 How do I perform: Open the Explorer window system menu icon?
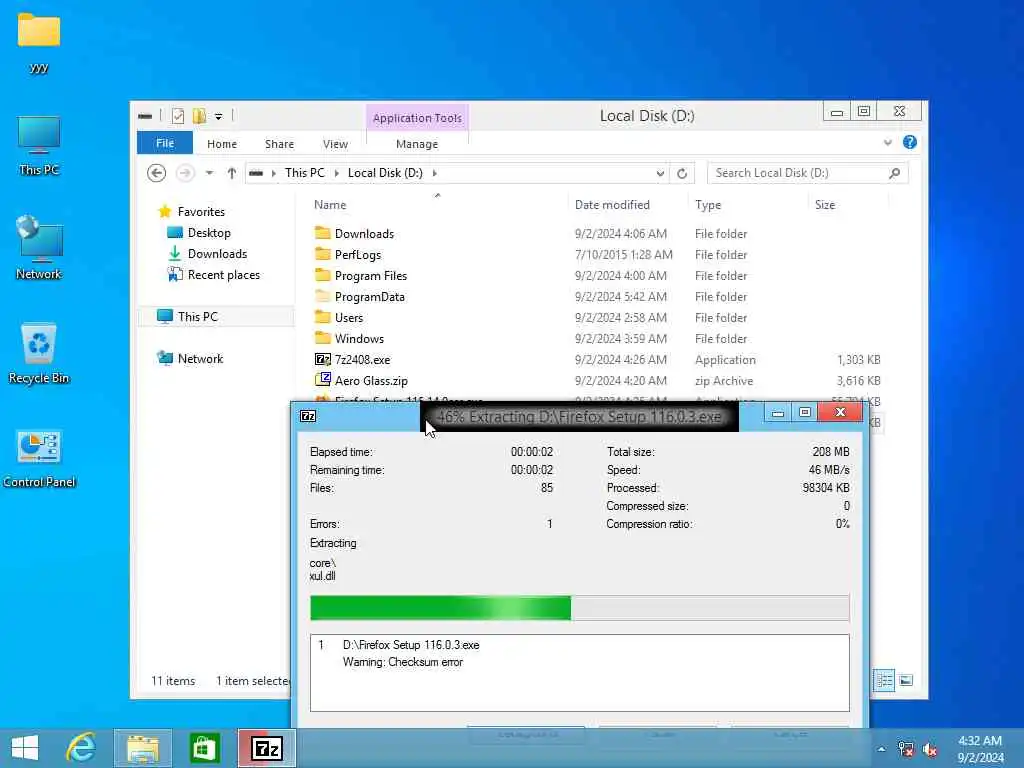coord(145,117)
